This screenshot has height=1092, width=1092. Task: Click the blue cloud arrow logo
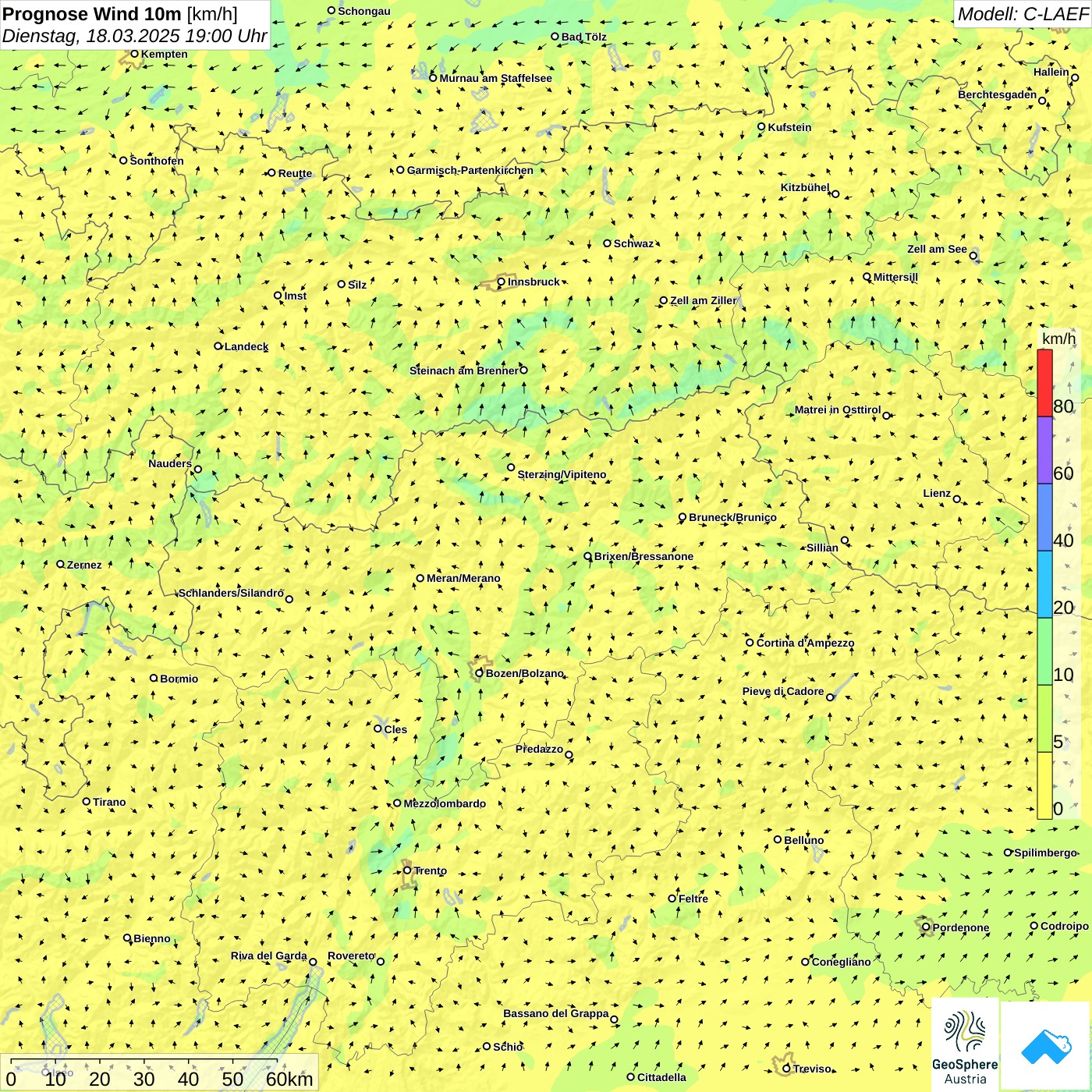(x=1045, y=1046)
